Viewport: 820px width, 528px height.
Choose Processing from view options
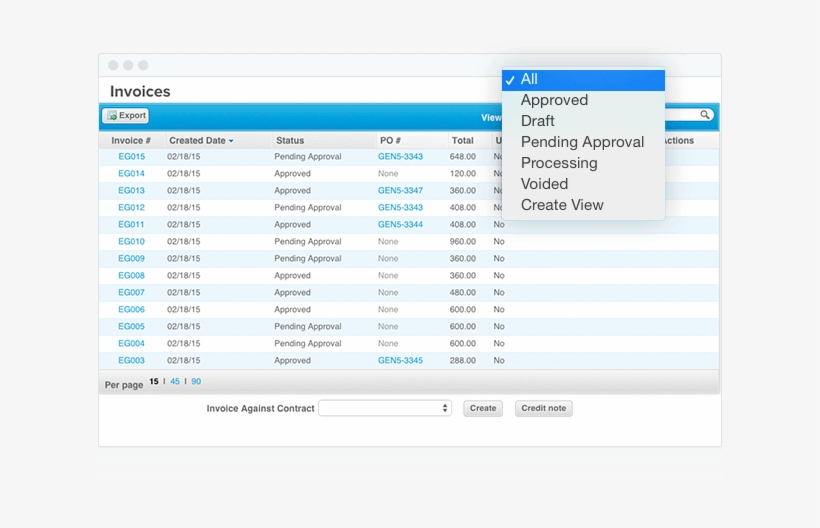[559, 163]
